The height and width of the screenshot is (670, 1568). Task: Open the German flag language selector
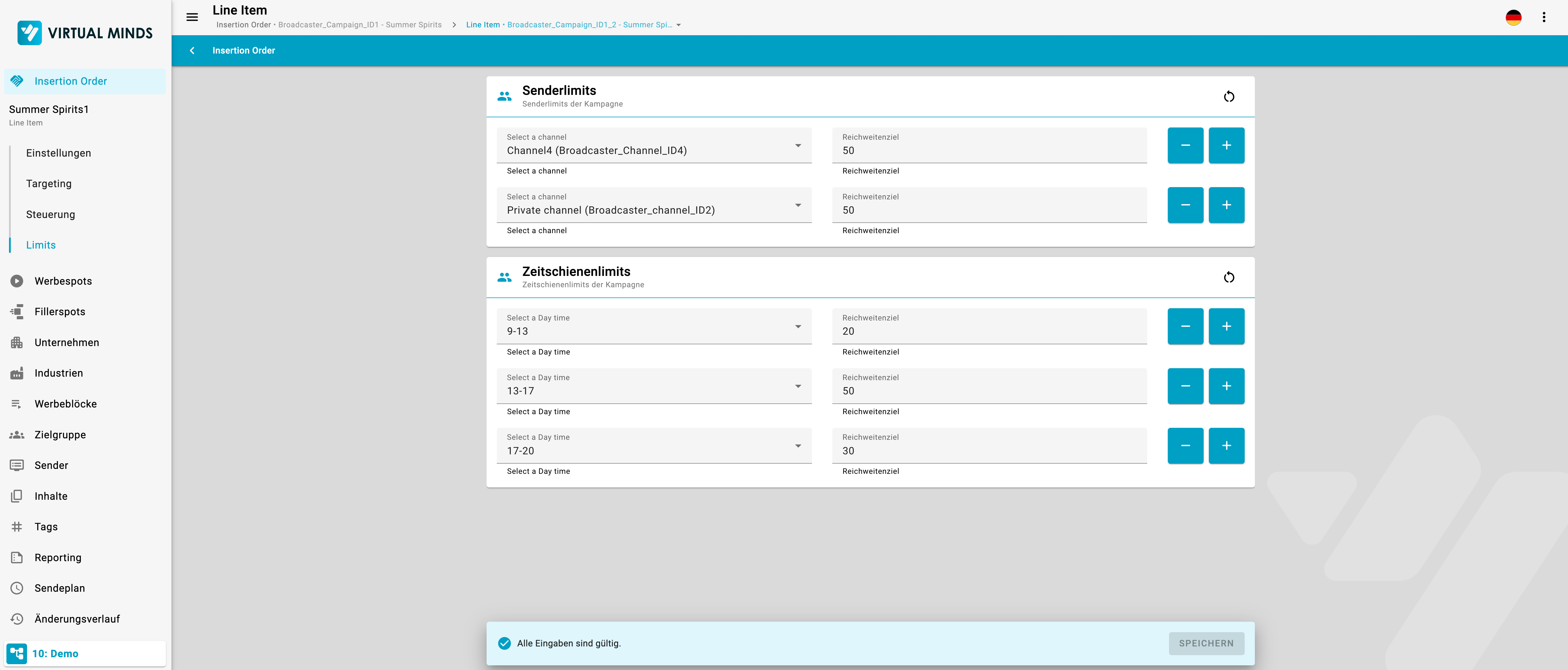tap(1513, 17)
